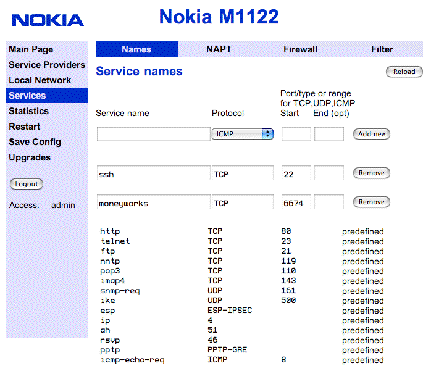Screen dimensions: 431x371
Task: Click the ssh protocol TCP field
Action: click(243, 173)
